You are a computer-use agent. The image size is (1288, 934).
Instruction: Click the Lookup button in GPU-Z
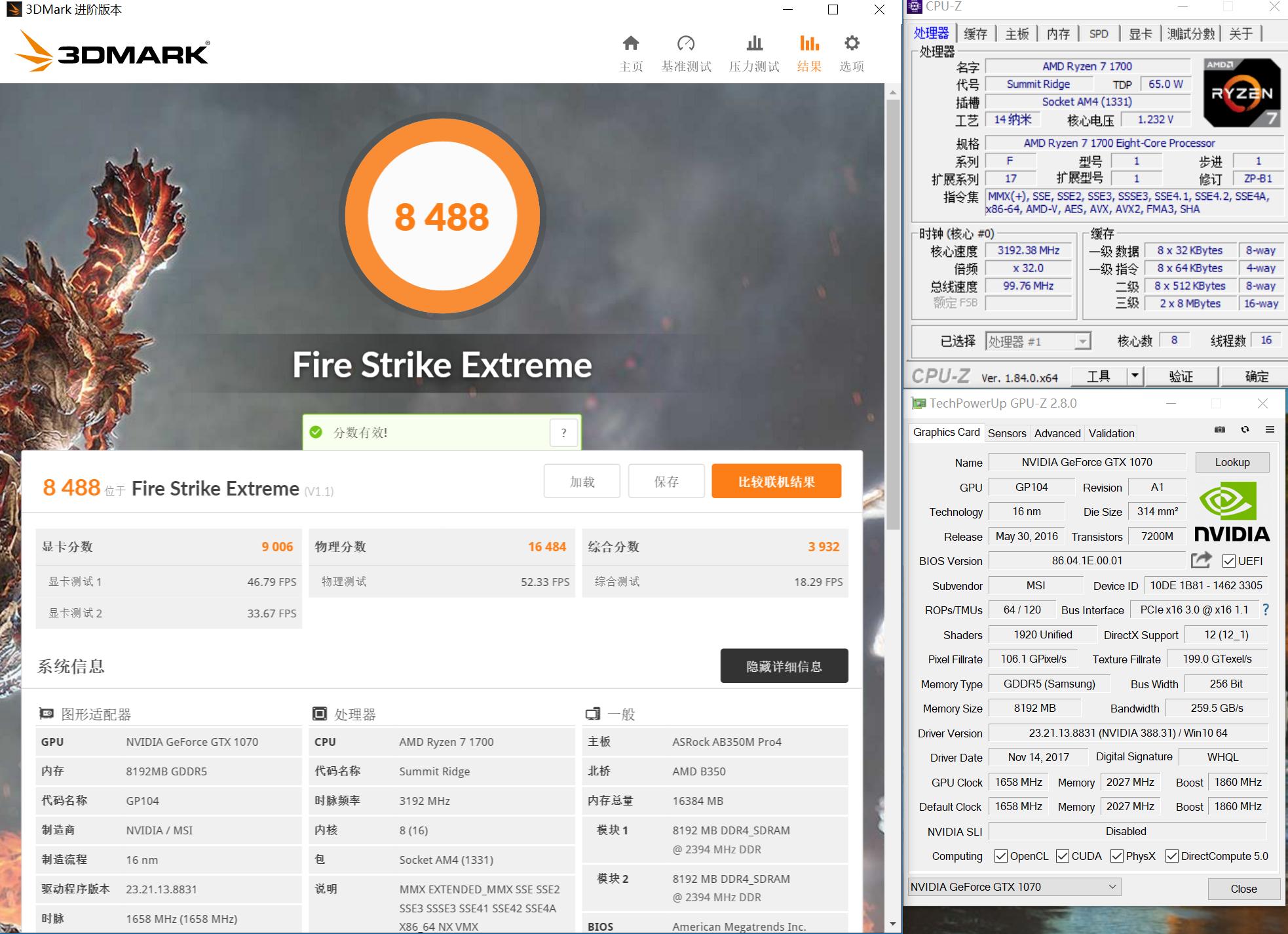click(x=1232, y=462)
